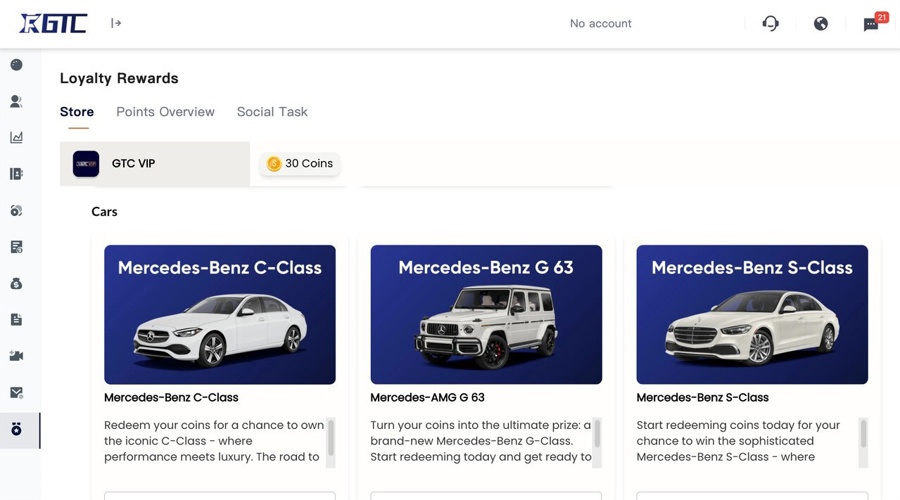
Task: Click the sidebar expand arrow icon
Action: click(x=116, y=23)
